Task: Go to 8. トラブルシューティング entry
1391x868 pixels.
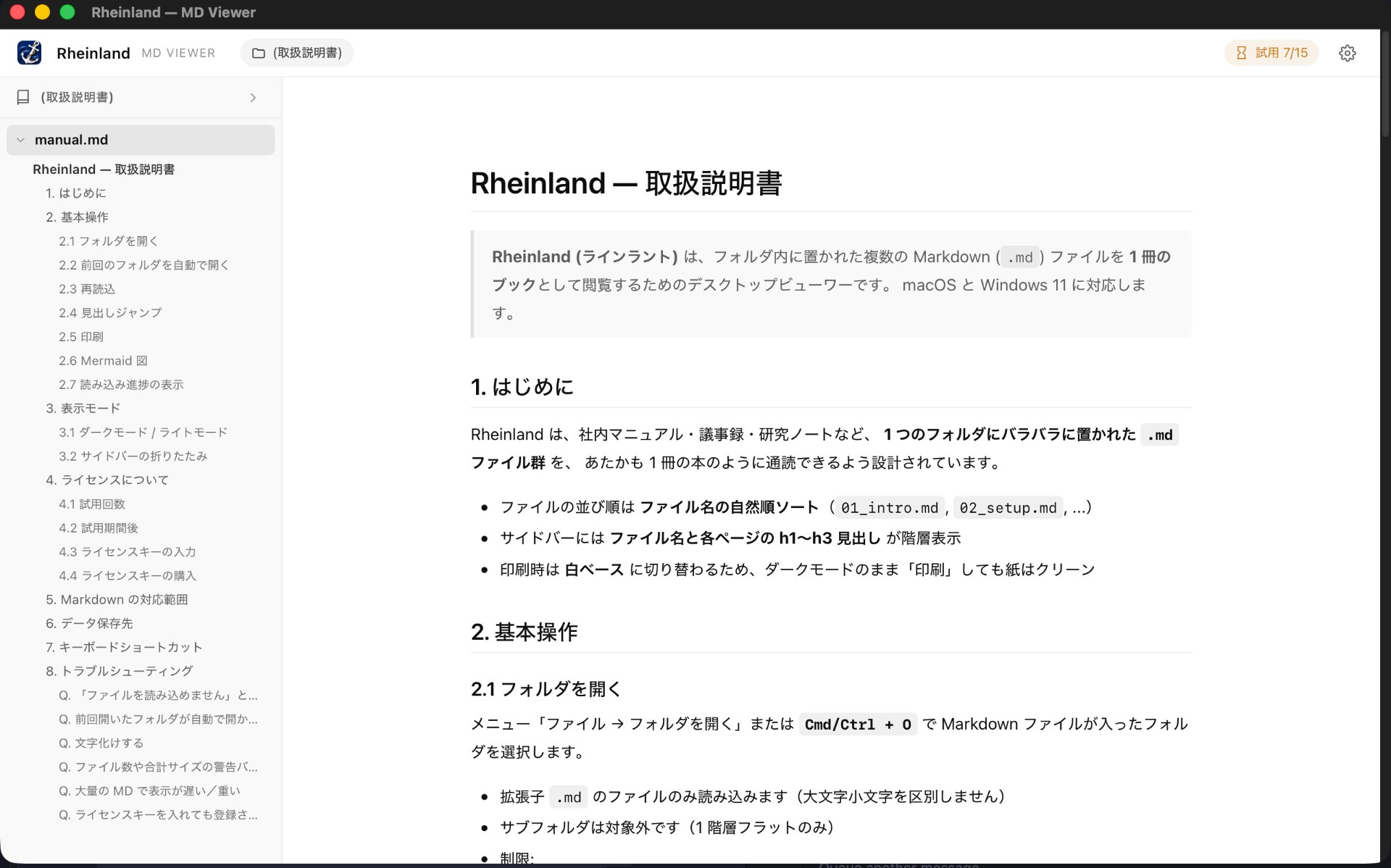Action: tap(119, 671)
